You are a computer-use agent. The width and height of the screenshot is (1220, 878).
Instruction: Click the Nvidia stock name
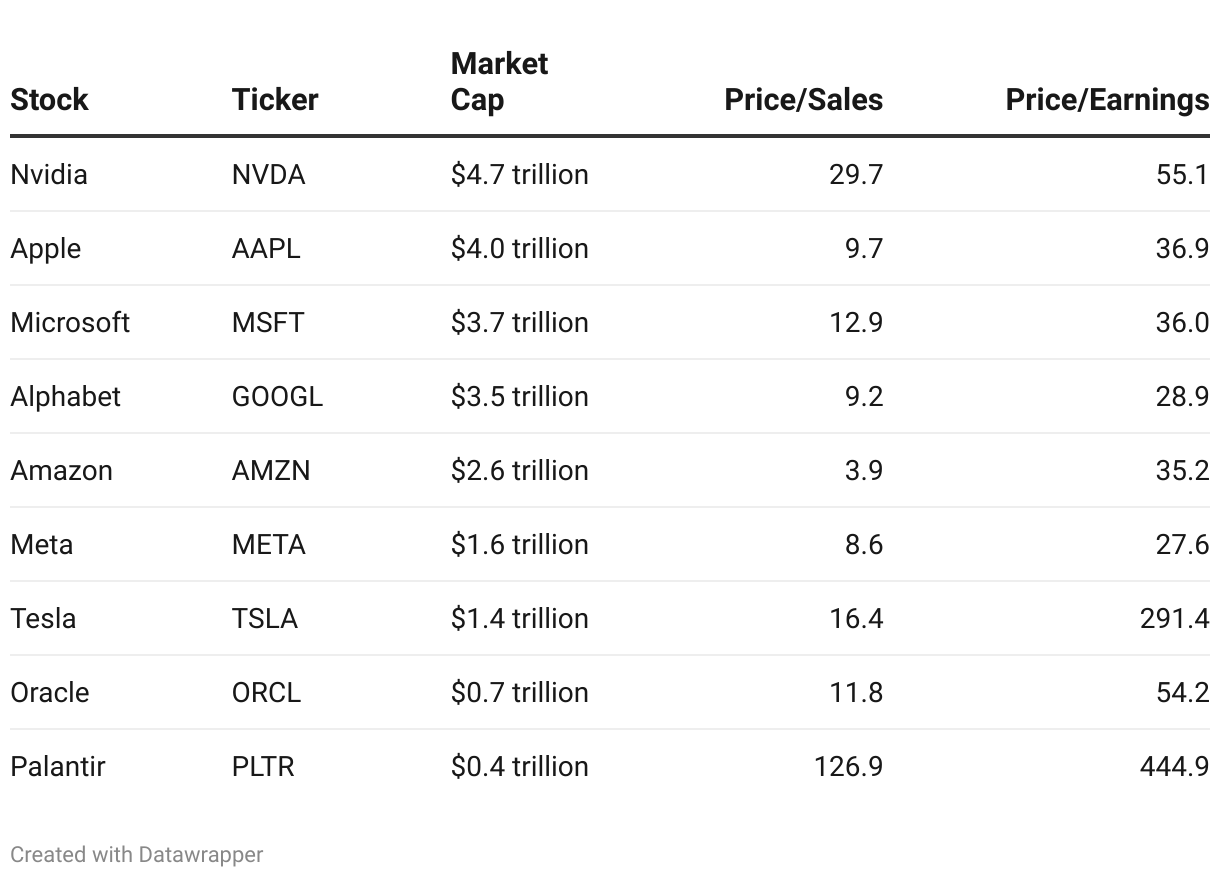coord(49,175)
